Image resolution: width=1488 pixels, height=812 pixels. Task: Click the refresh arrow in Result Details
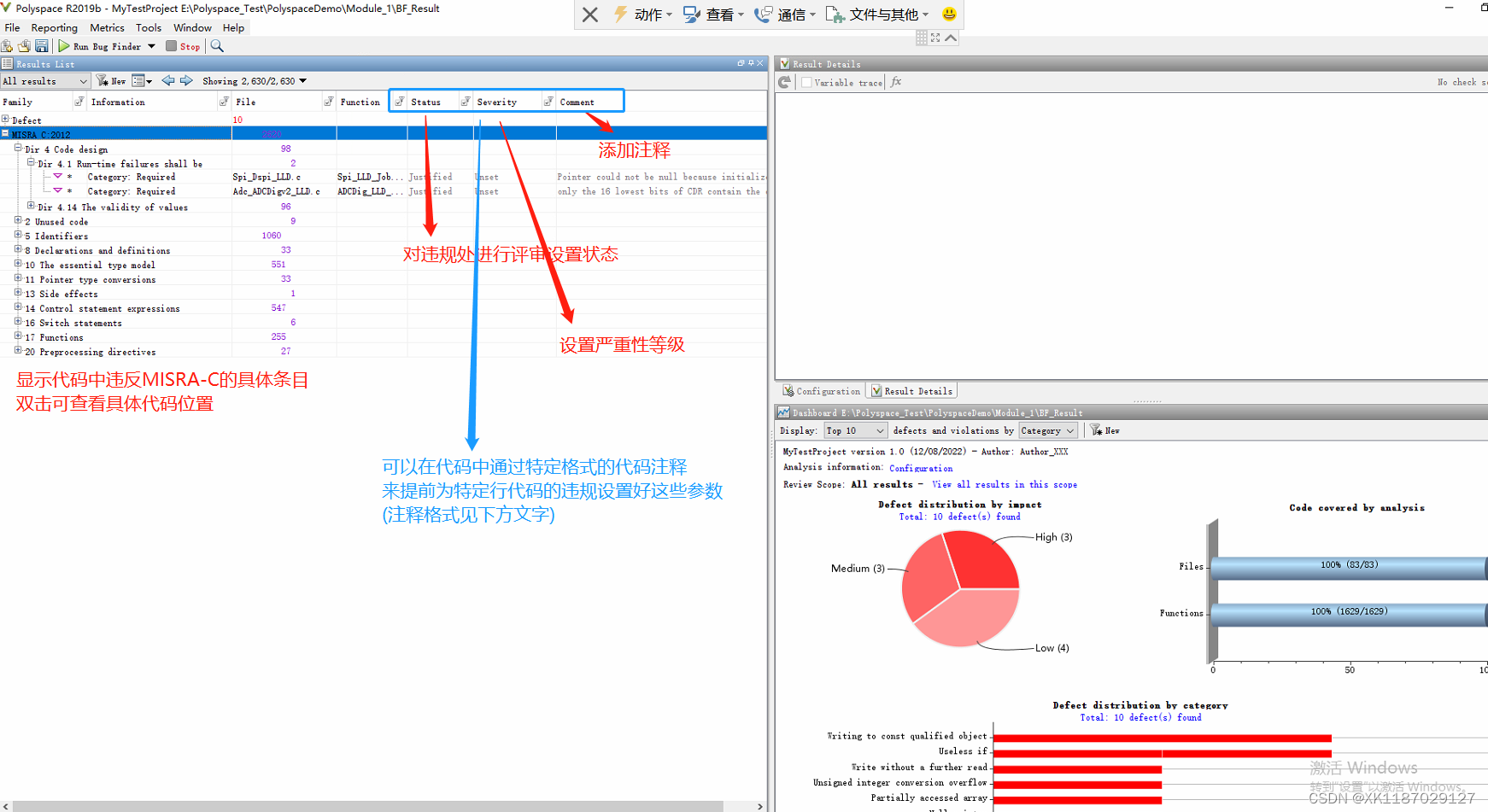[785, 82]
